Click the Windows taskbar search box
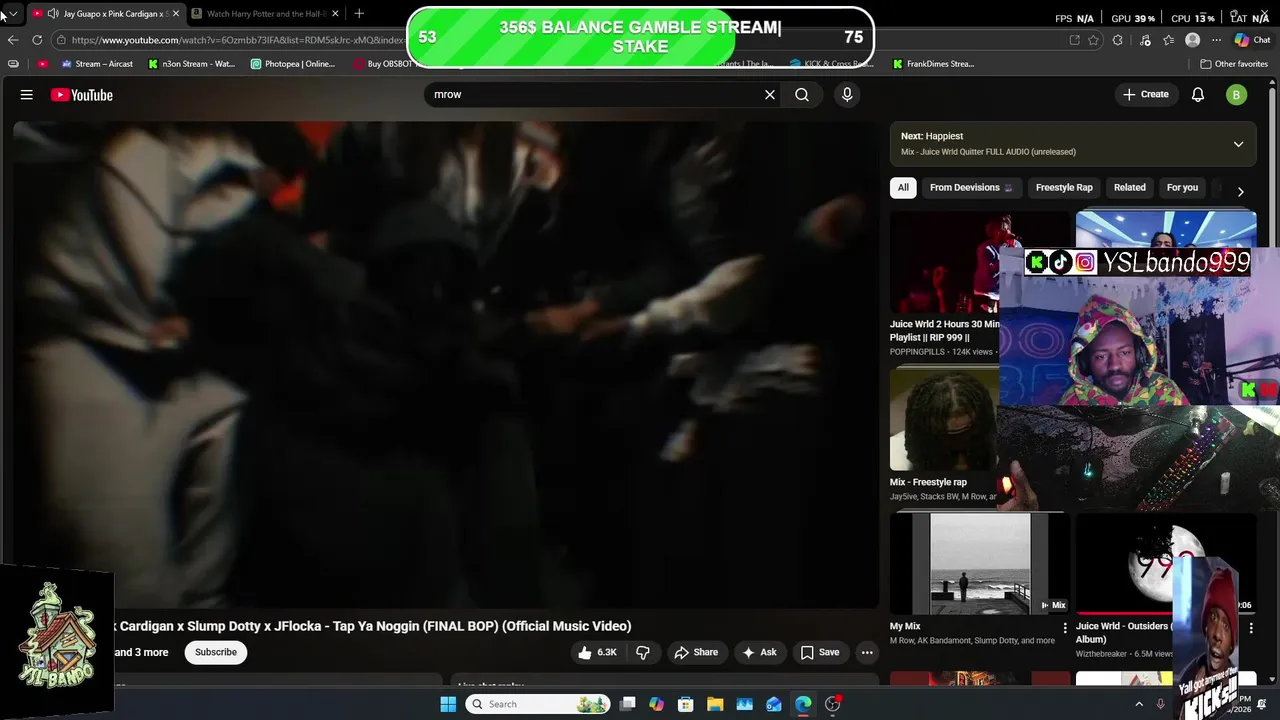The height and width of the screenshot is (720, 1280). point(540,704)
